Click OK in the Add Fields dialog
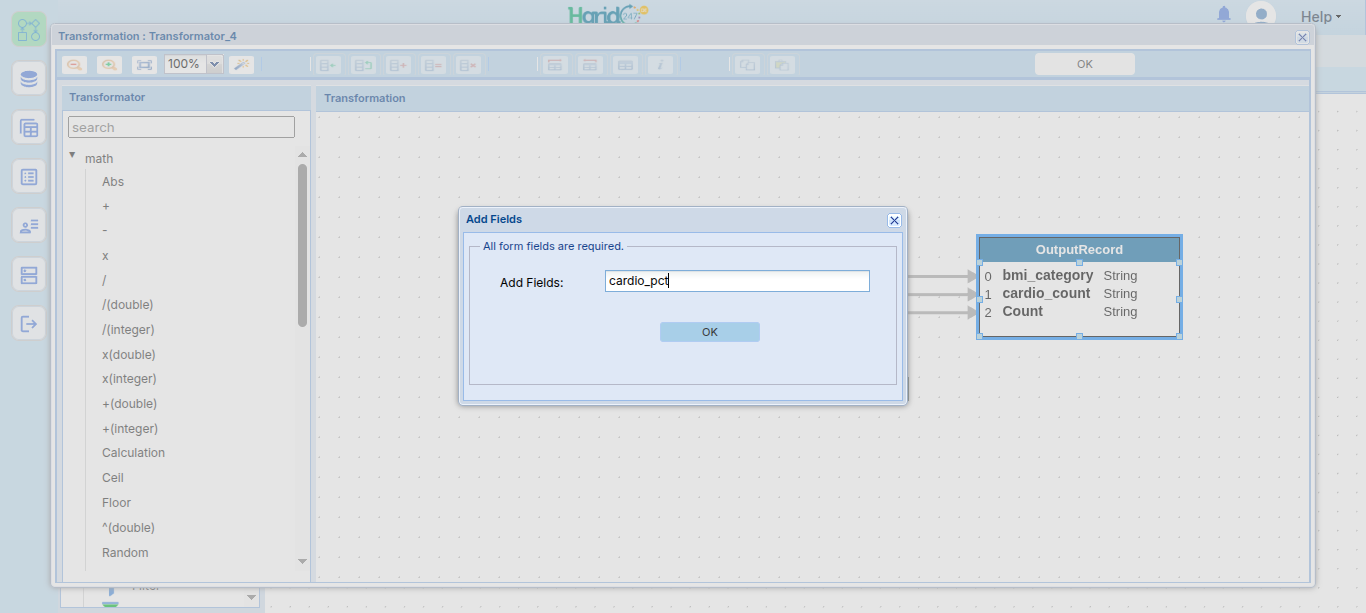This screenshot has height=613, width=1366. click(710, 332)
